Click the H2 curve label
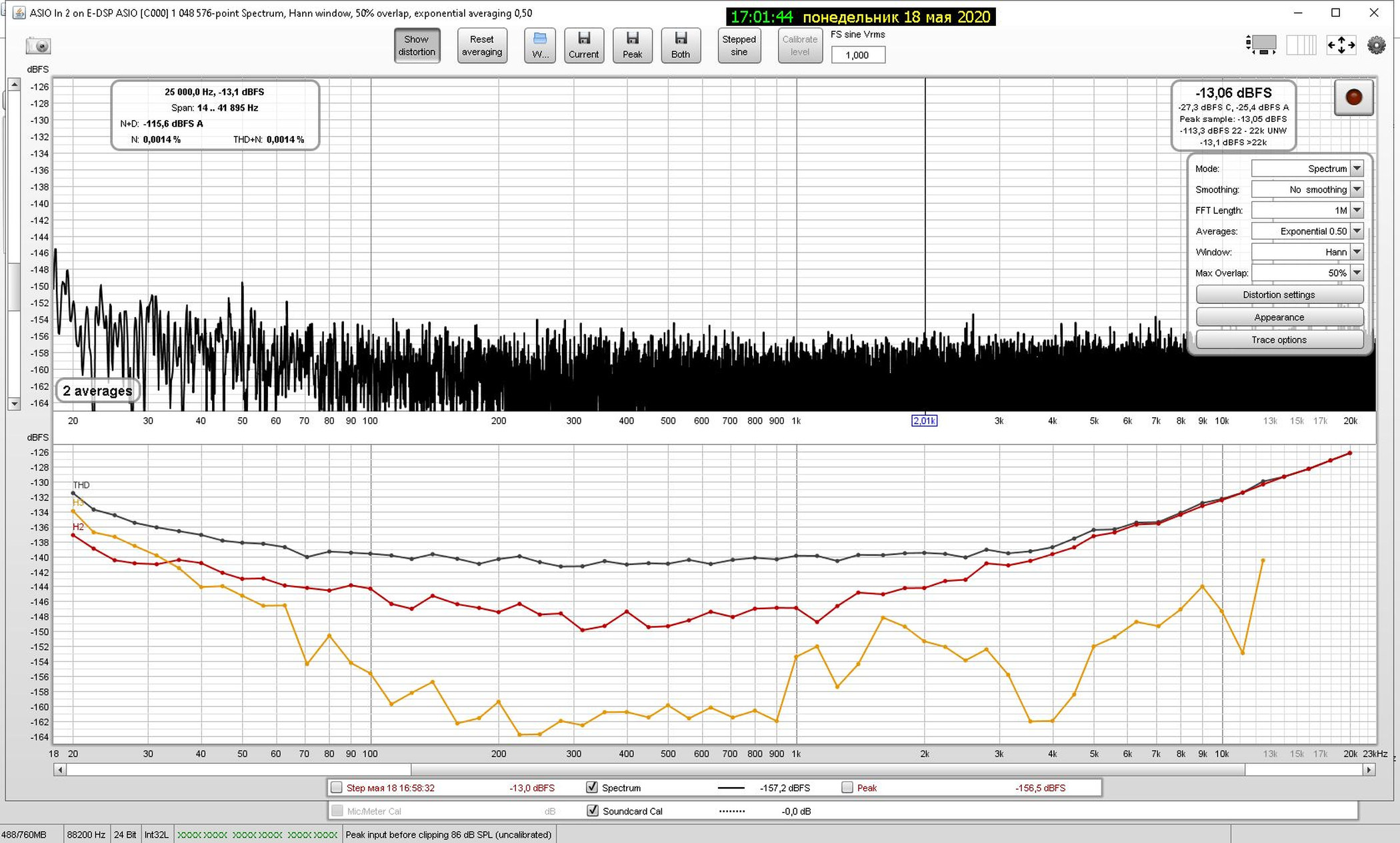1400x843 pixels. tap(78, 526)
